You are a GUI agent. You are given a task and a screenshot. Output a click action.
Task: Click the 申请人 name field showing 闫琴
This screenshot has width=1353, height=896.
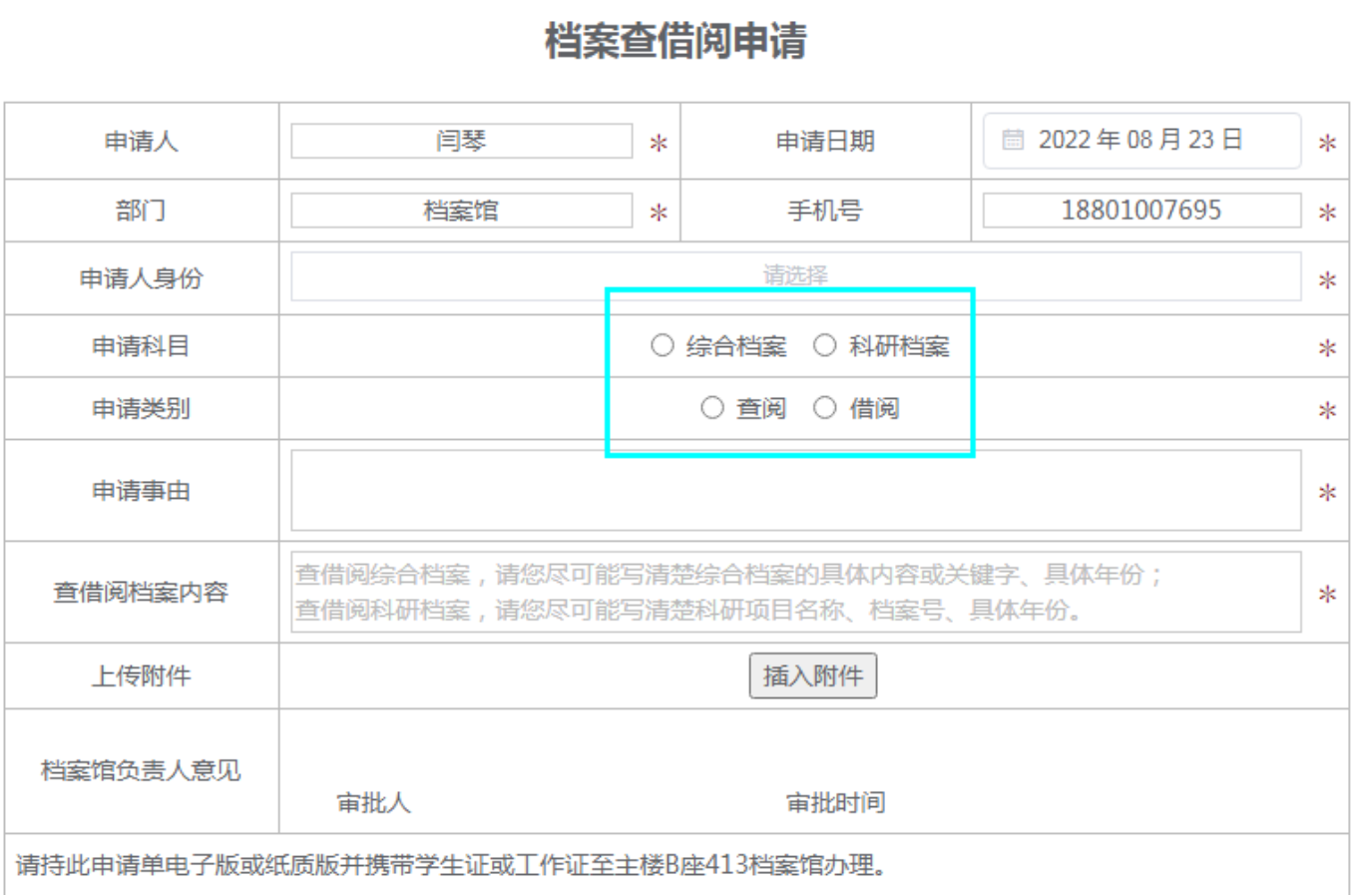pyautogui.click(x=461, y=141)
